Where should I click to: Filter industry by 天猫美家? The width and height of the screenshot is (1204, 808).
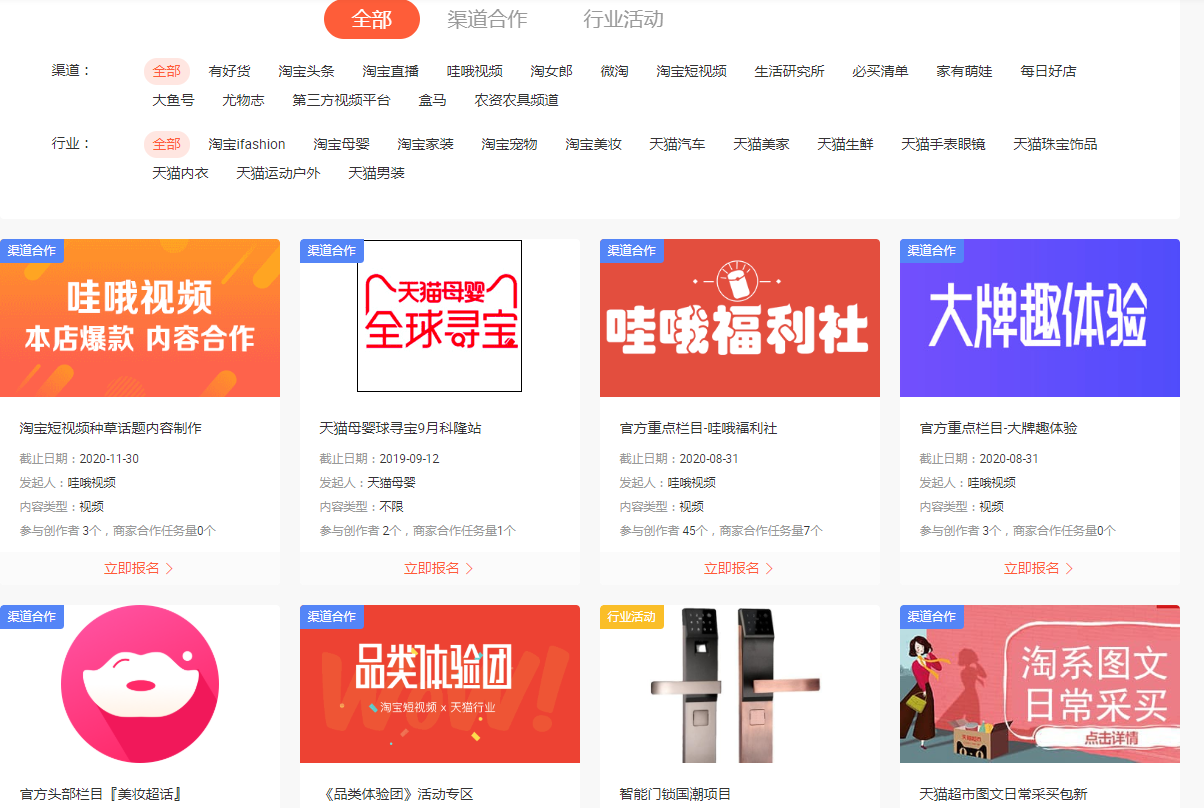pyautogui.click(x=761, y=144)
